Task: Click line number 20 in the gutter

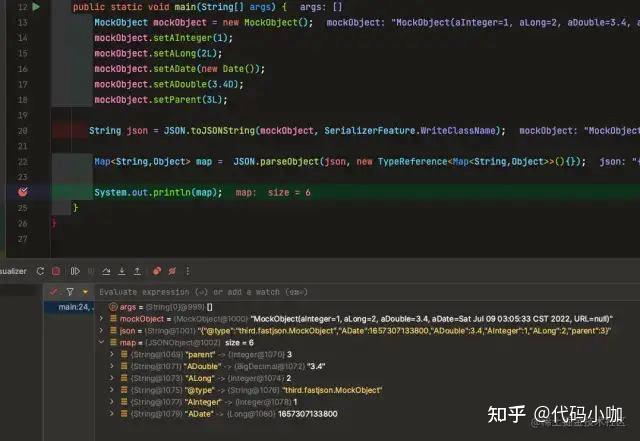Action: coord(22,131)
